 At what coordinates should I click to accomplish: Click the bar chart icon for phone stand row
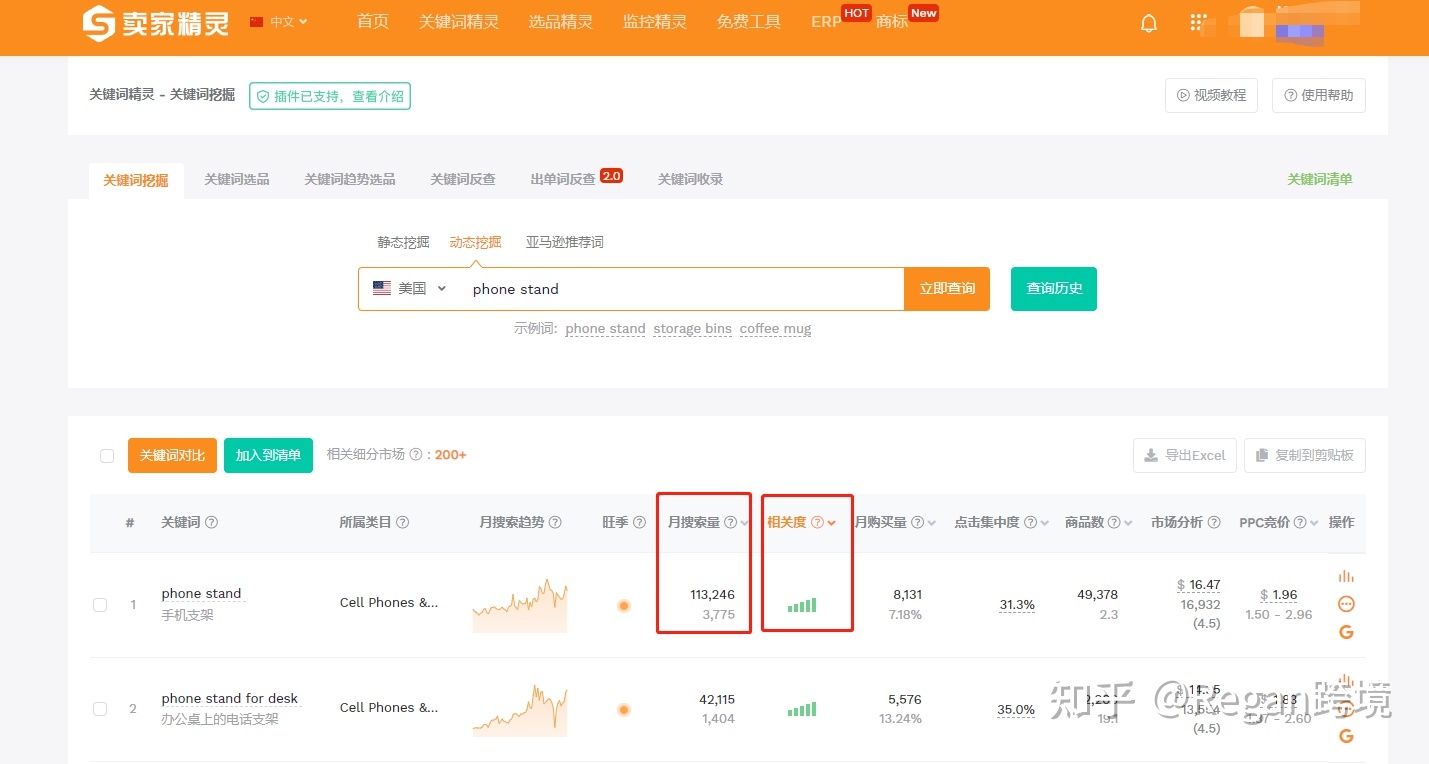pos(1346,576)
